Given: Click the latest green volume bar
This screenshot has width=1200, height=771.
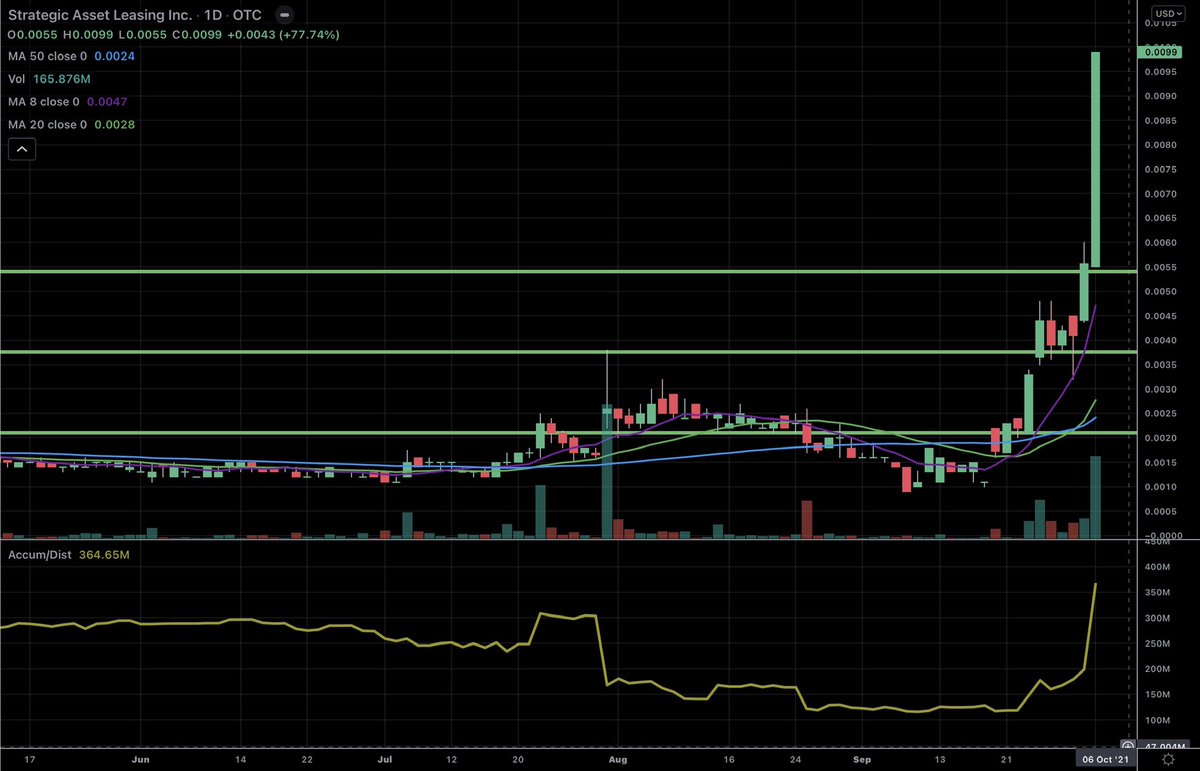Looking at the screenshot, I should (x=1095, y=496).
